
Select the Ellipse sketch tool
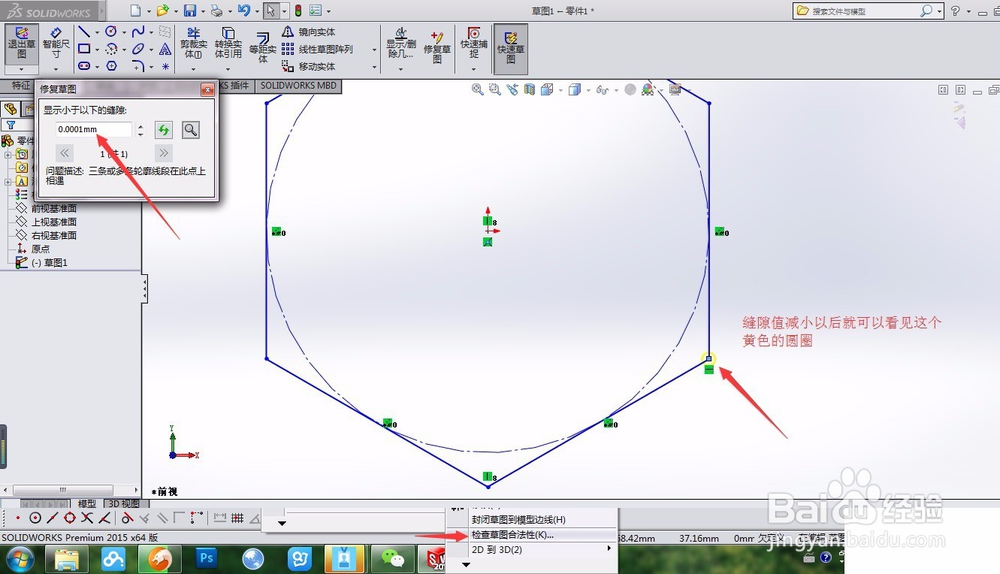(138, 48)
